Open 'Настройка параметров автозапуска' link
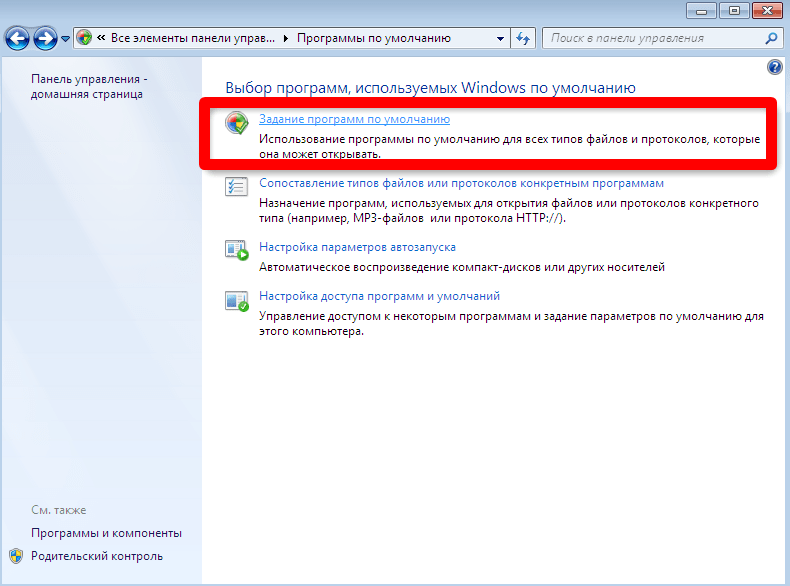This screenshot has width=790, height=586. (357, 247)
